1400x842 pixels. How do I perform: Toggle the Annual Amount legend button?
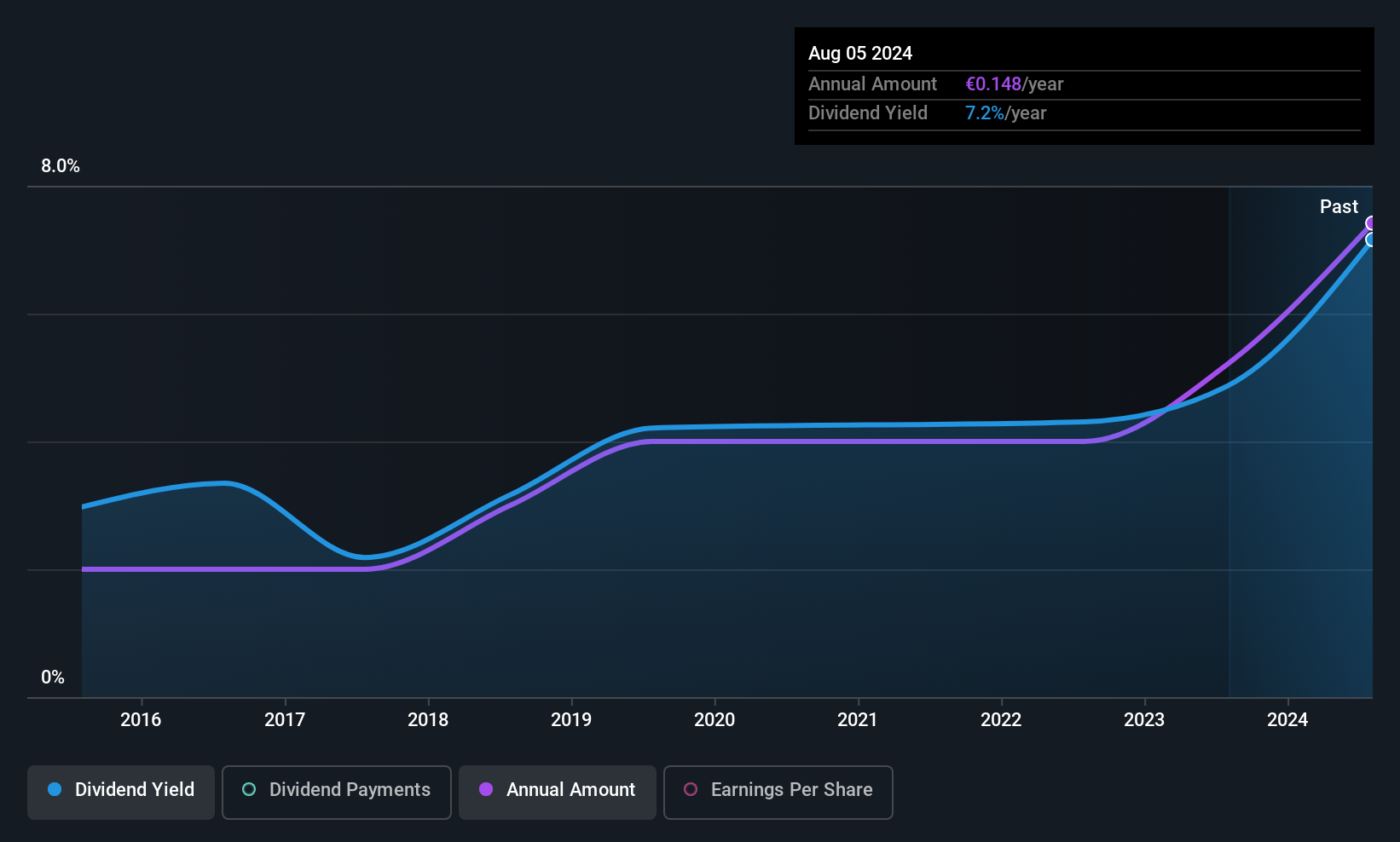(558, 792)
